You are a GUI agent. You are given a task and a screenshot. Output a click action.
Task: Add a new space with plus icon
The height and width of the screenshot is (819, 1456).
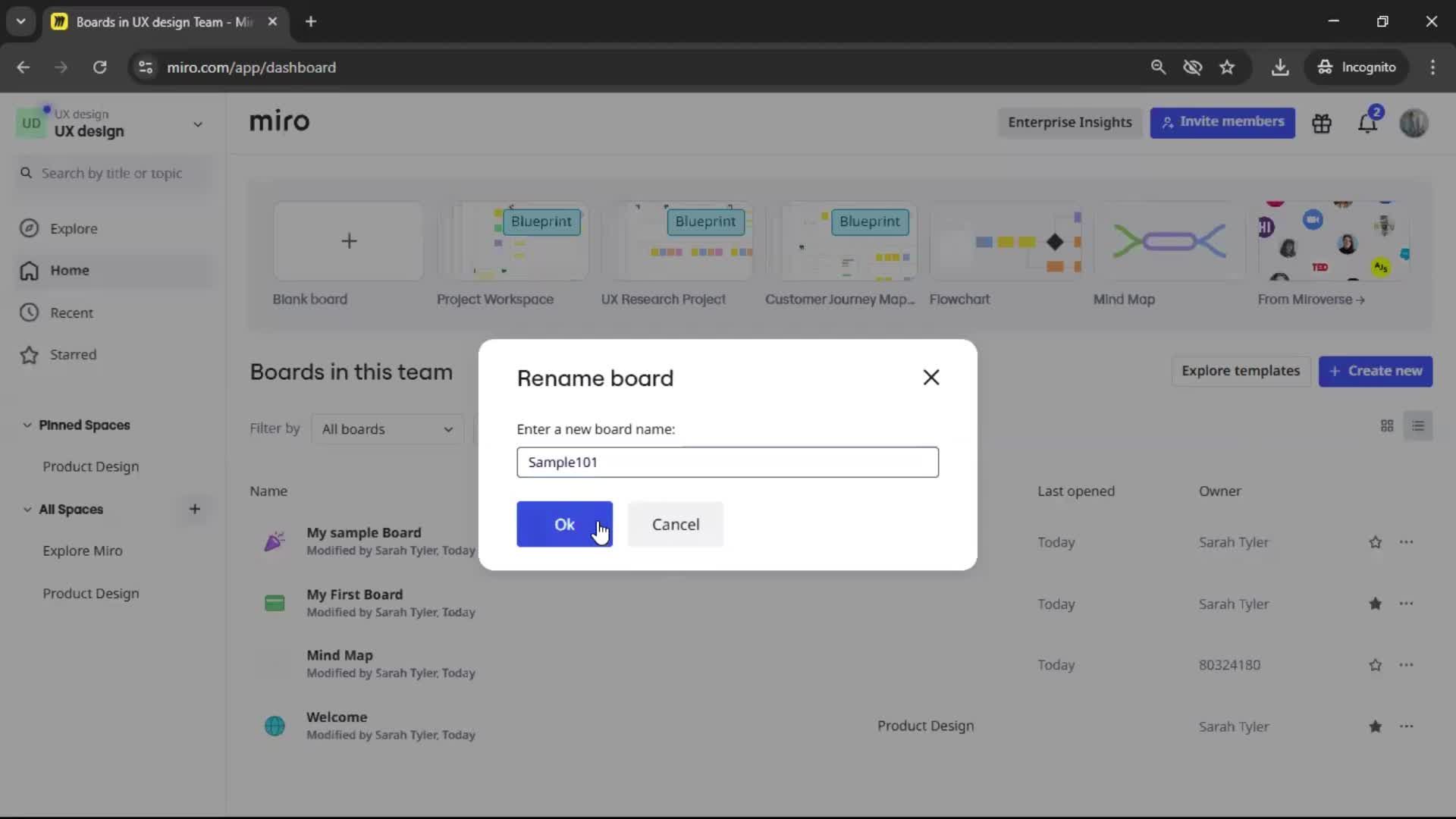194,509
